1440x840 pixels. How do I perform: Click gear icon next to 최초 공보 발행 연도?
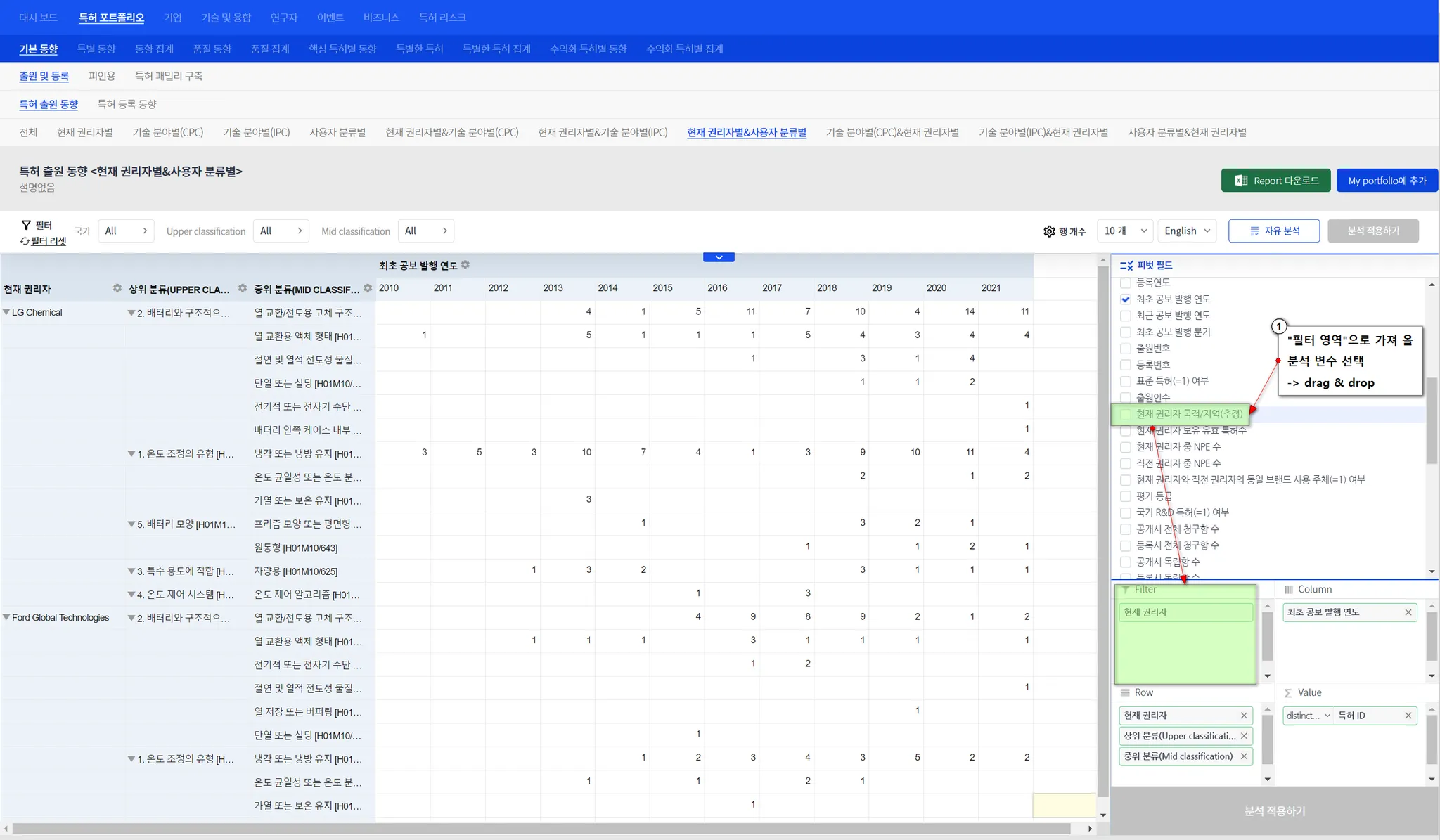[465, 265]
